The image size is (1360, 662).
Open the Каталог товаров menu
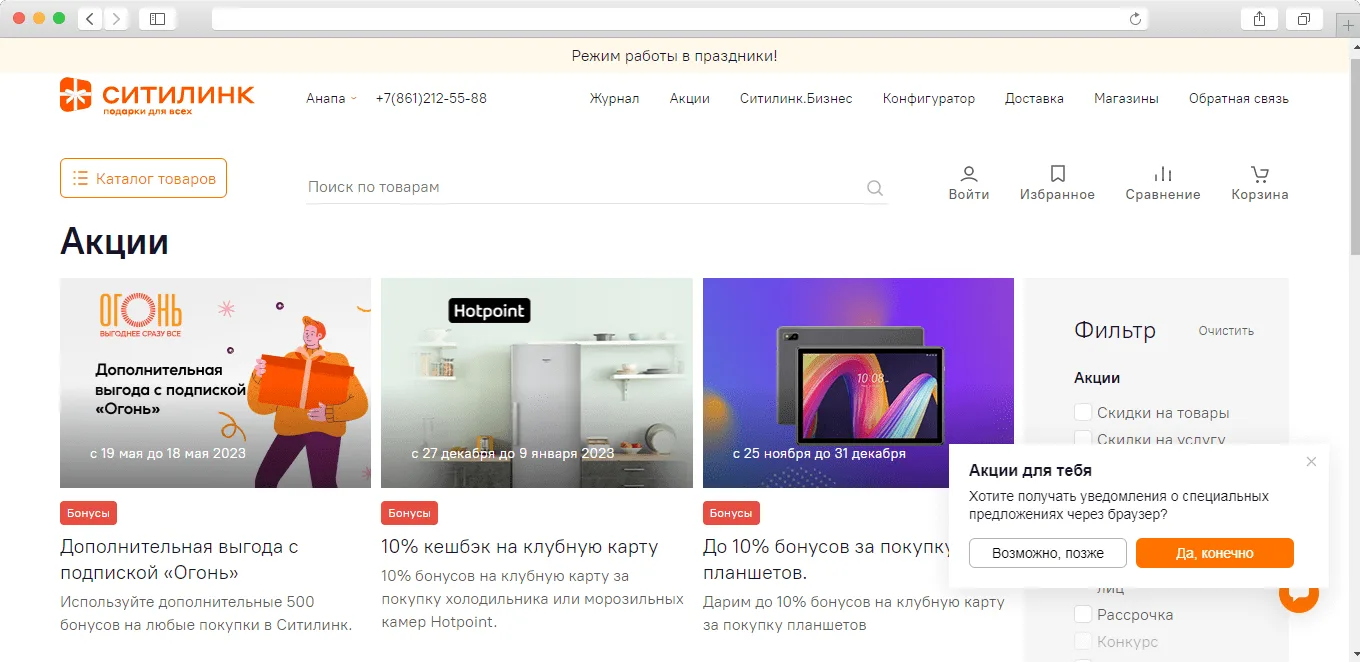click(x=143, y=178)
